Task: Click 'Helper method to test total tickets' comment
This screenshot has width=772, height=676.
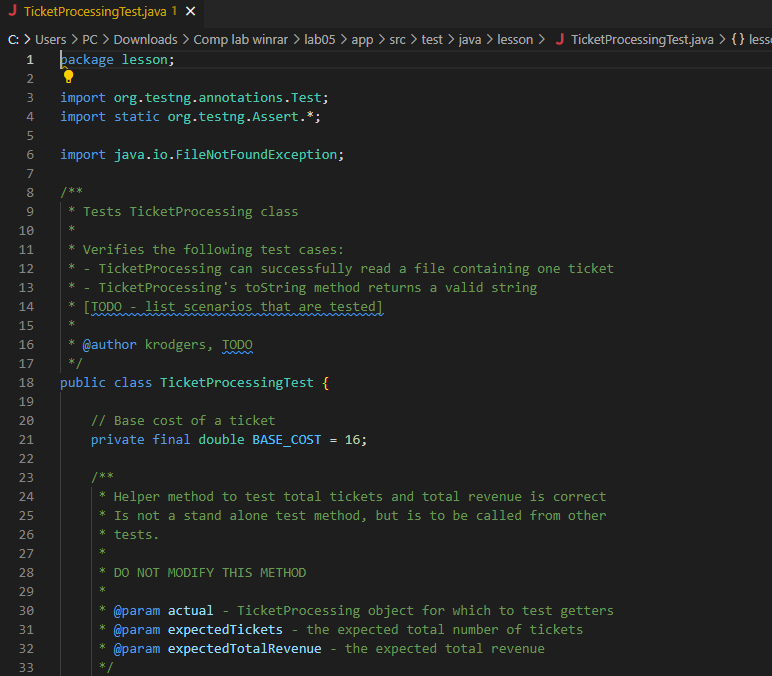Action: point(248,496)
